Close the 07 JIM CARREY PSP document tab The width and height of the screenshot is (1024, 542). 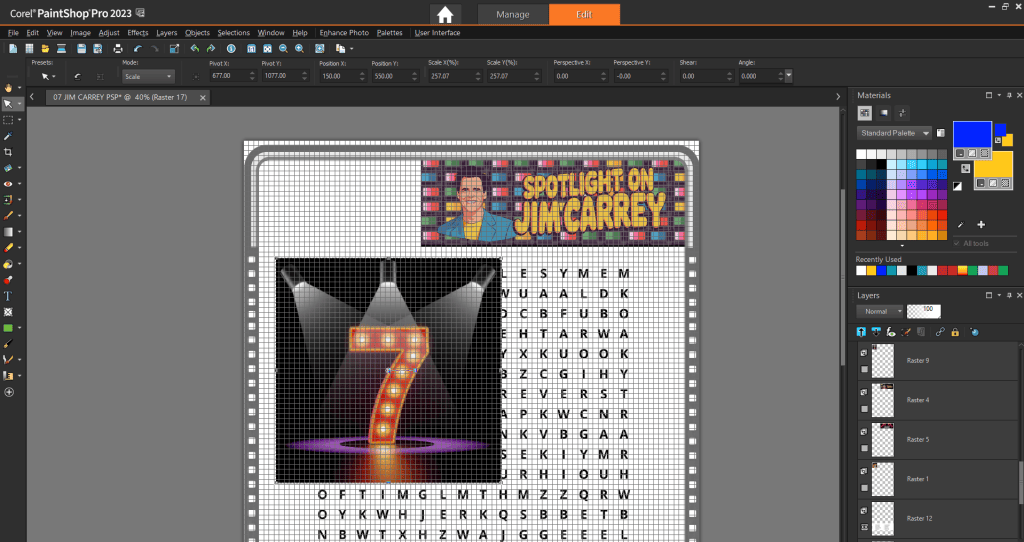pos(202,97)
